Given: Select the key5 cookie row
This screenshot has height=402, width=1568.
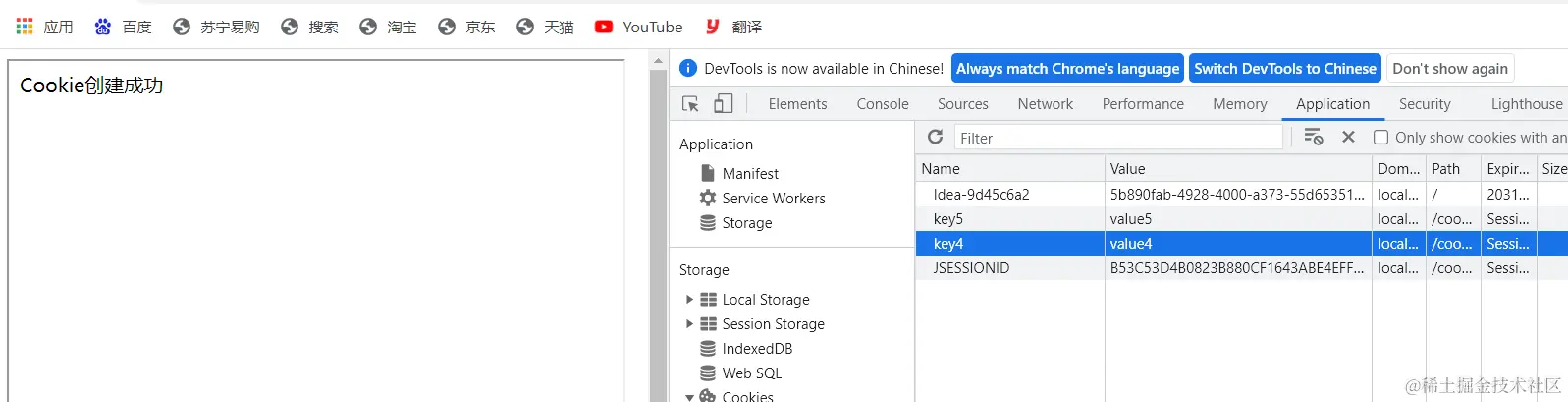Looking at the screenshot, I should [x=1242, y=218].
